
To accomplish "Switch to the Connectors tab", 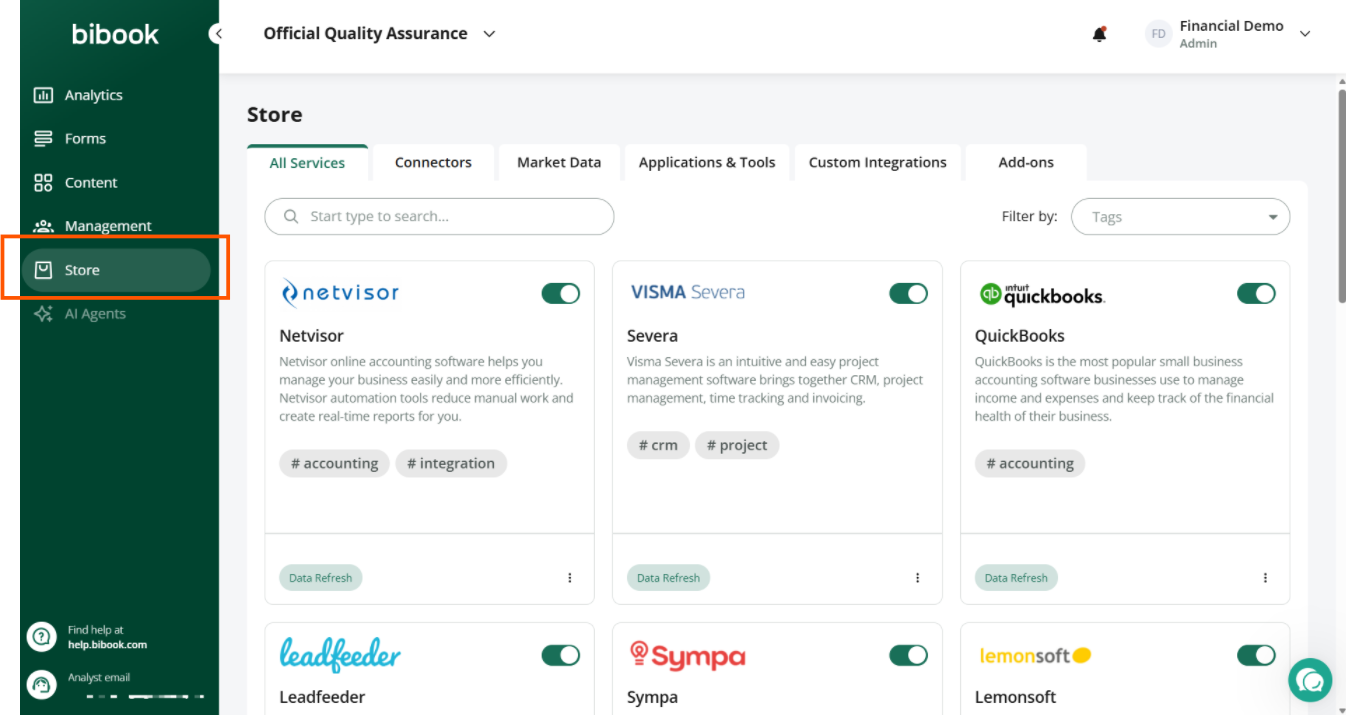I will point(433,163).
